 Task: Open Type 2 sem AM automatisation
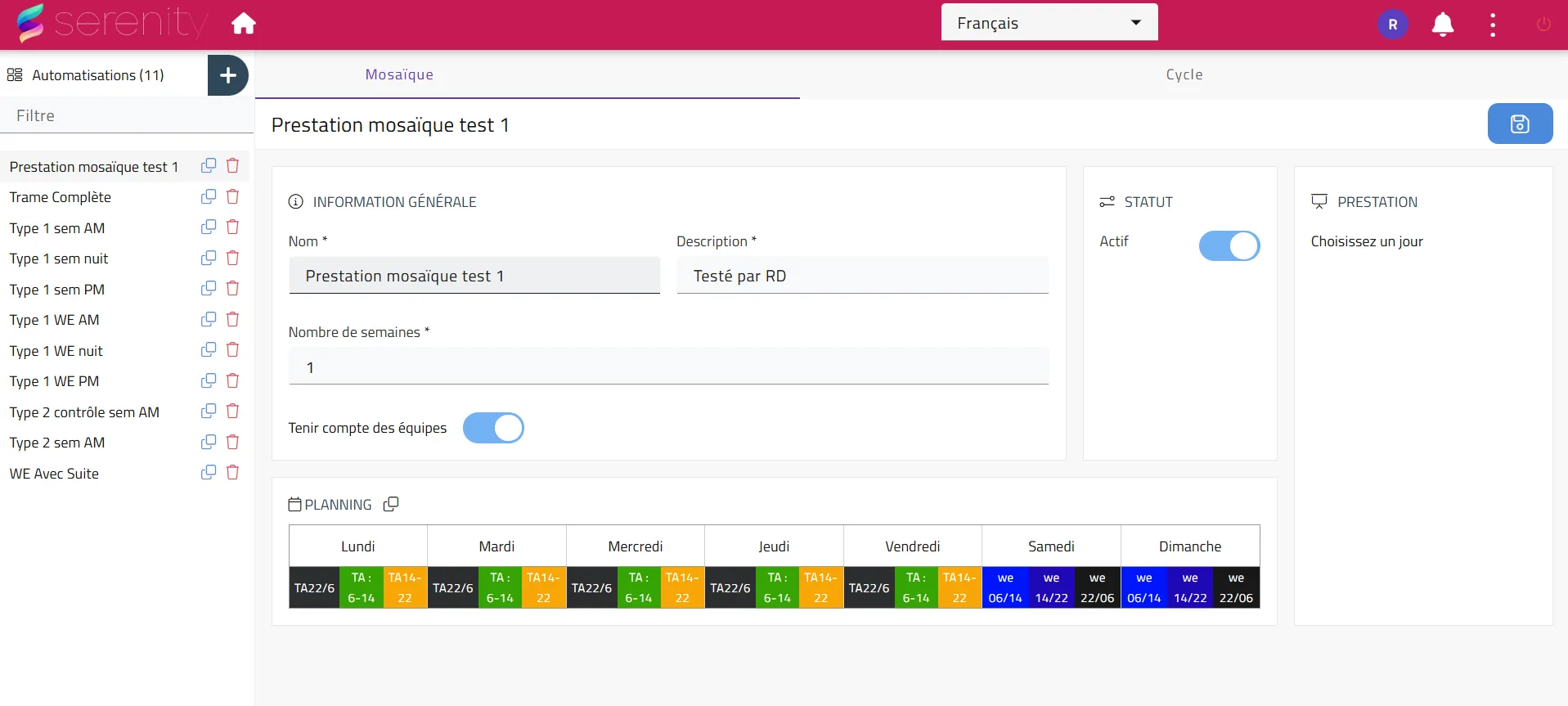click(x=57, y=443)
